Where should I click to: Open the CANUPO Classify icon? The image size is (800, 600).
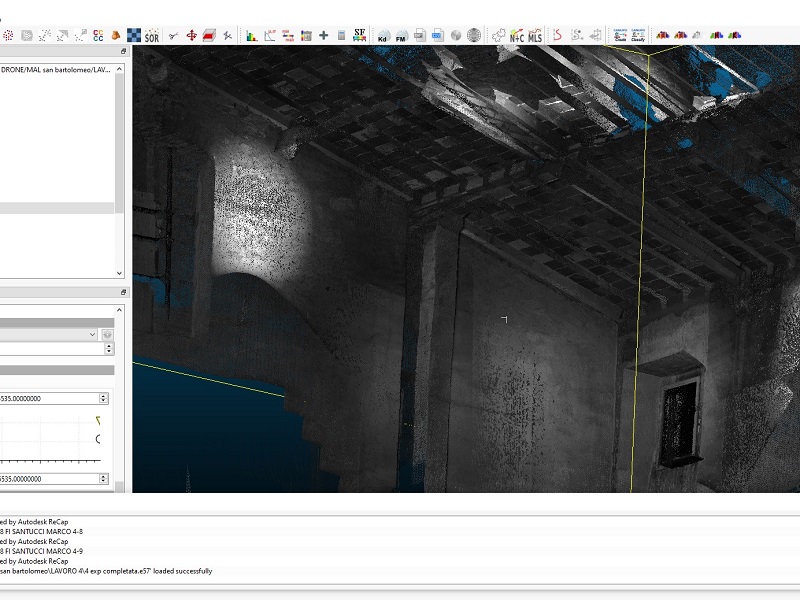click(638, 35)
